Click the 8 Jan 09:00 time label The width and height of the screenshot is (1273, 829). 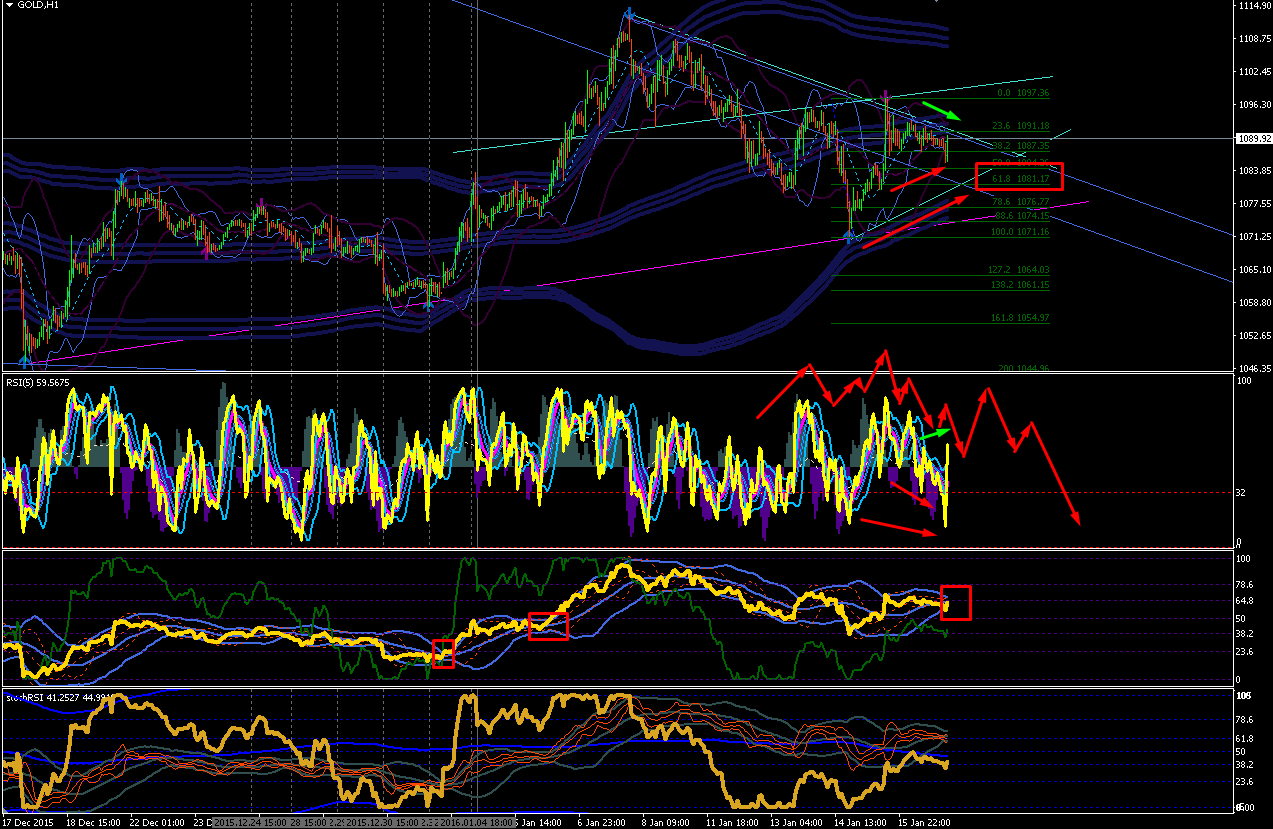pos(667,822)
